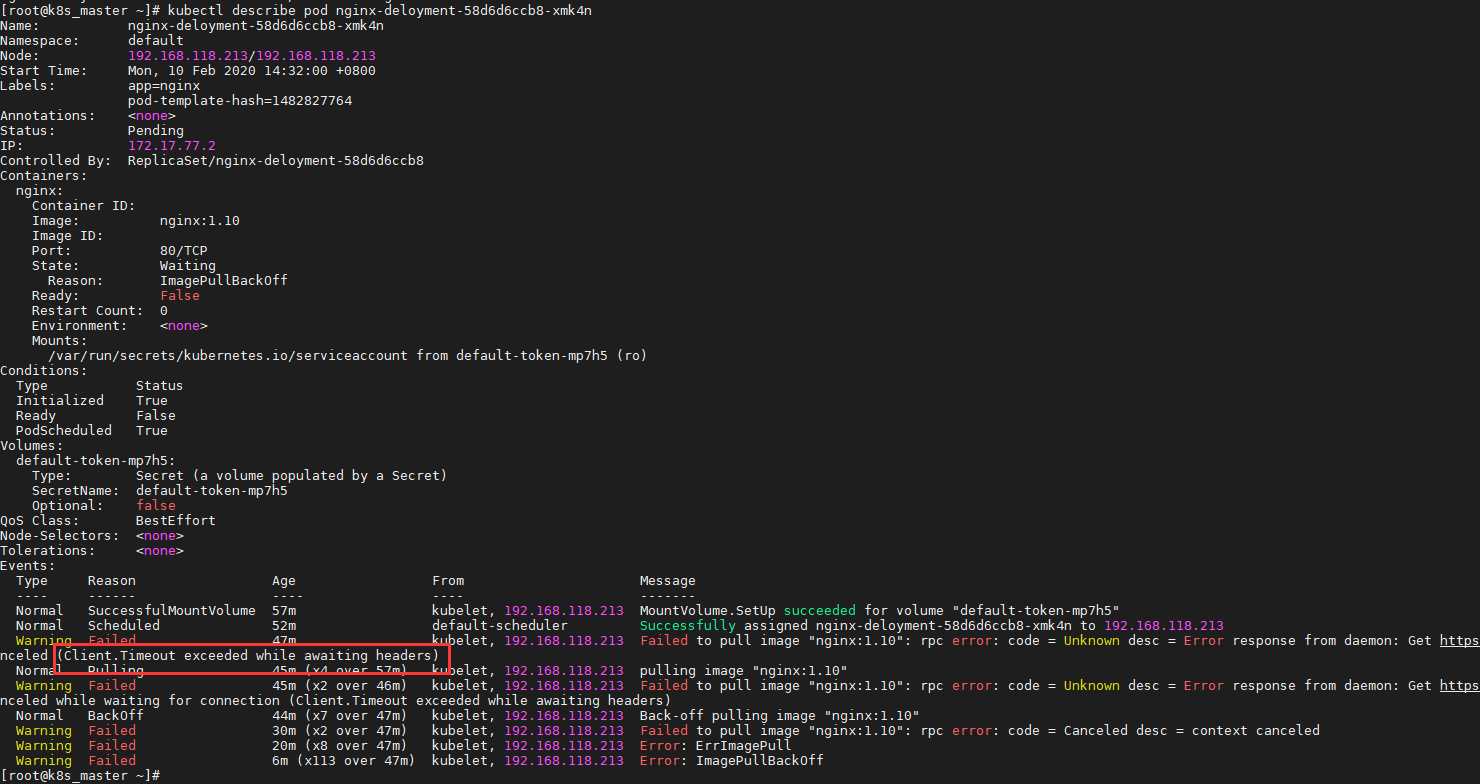Screen dimensions: 1480x784
Task: Select the label 'app=nginx'
Action: 164,85
